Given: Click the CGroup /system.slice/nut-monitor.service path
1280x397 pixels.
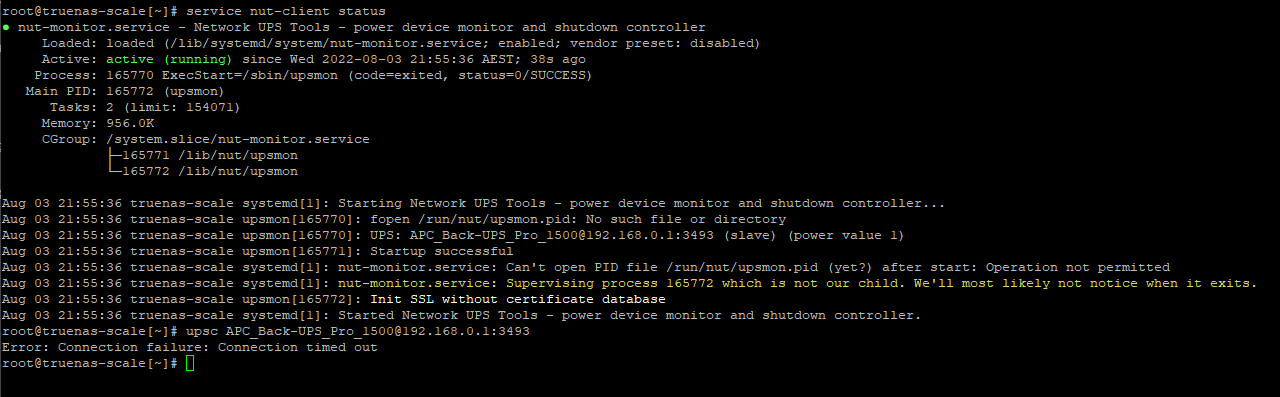Looking at the screenshot, I should pyautogui.click(x=238, y=140).
